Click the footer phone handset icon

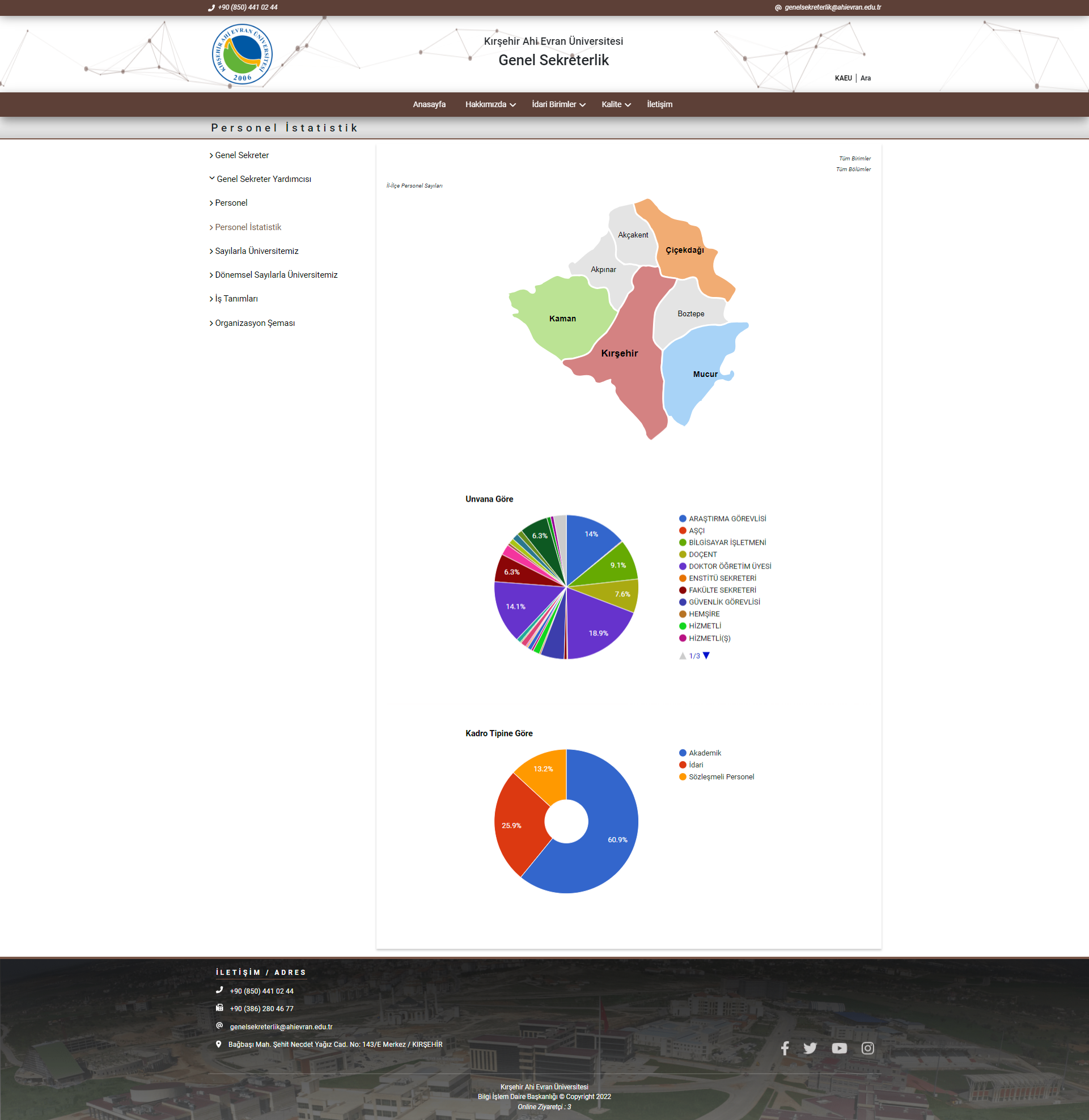[219, 990]
